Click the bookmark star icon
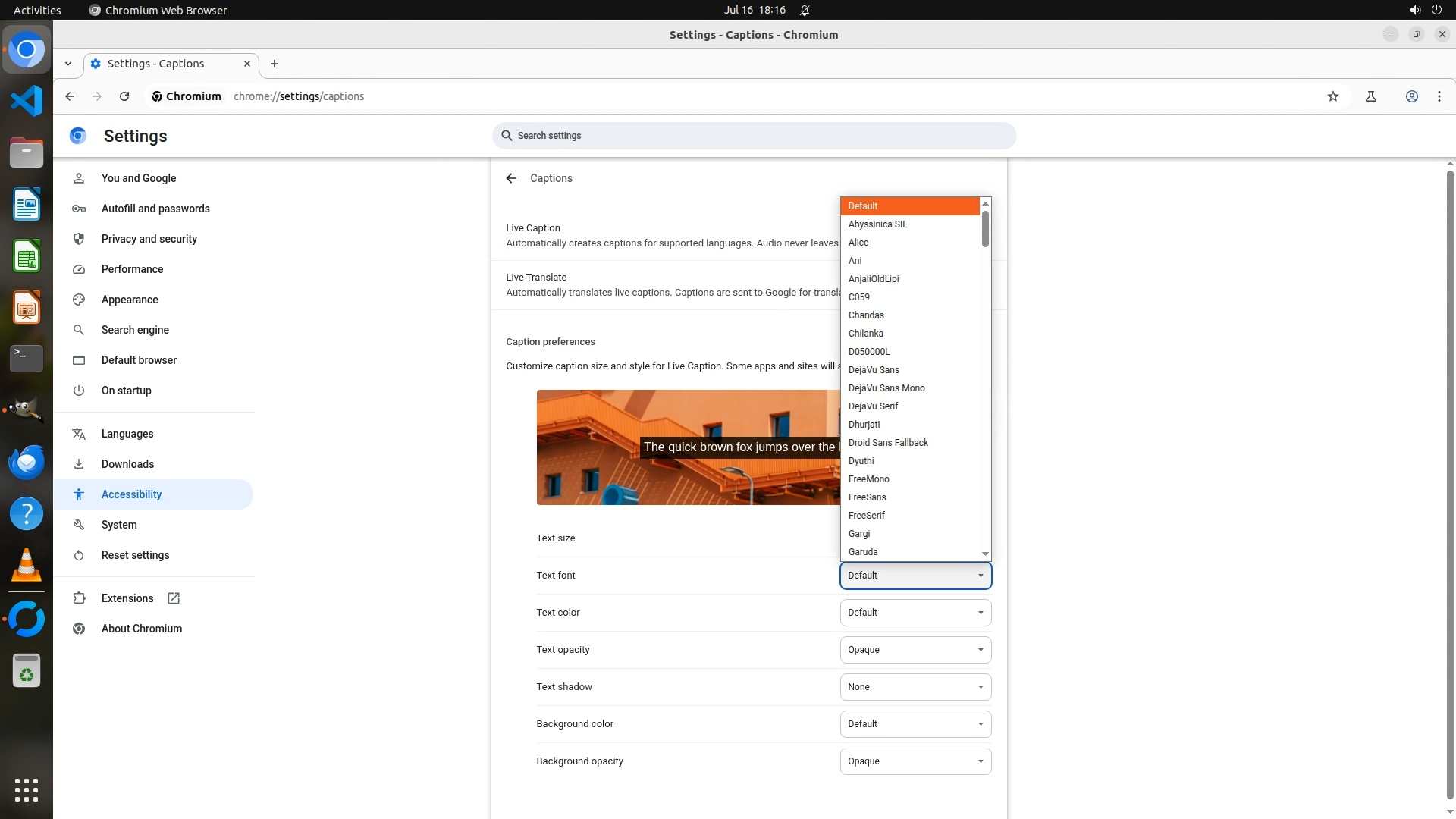Screen dimensions: 1456x819 point(1333,96)
